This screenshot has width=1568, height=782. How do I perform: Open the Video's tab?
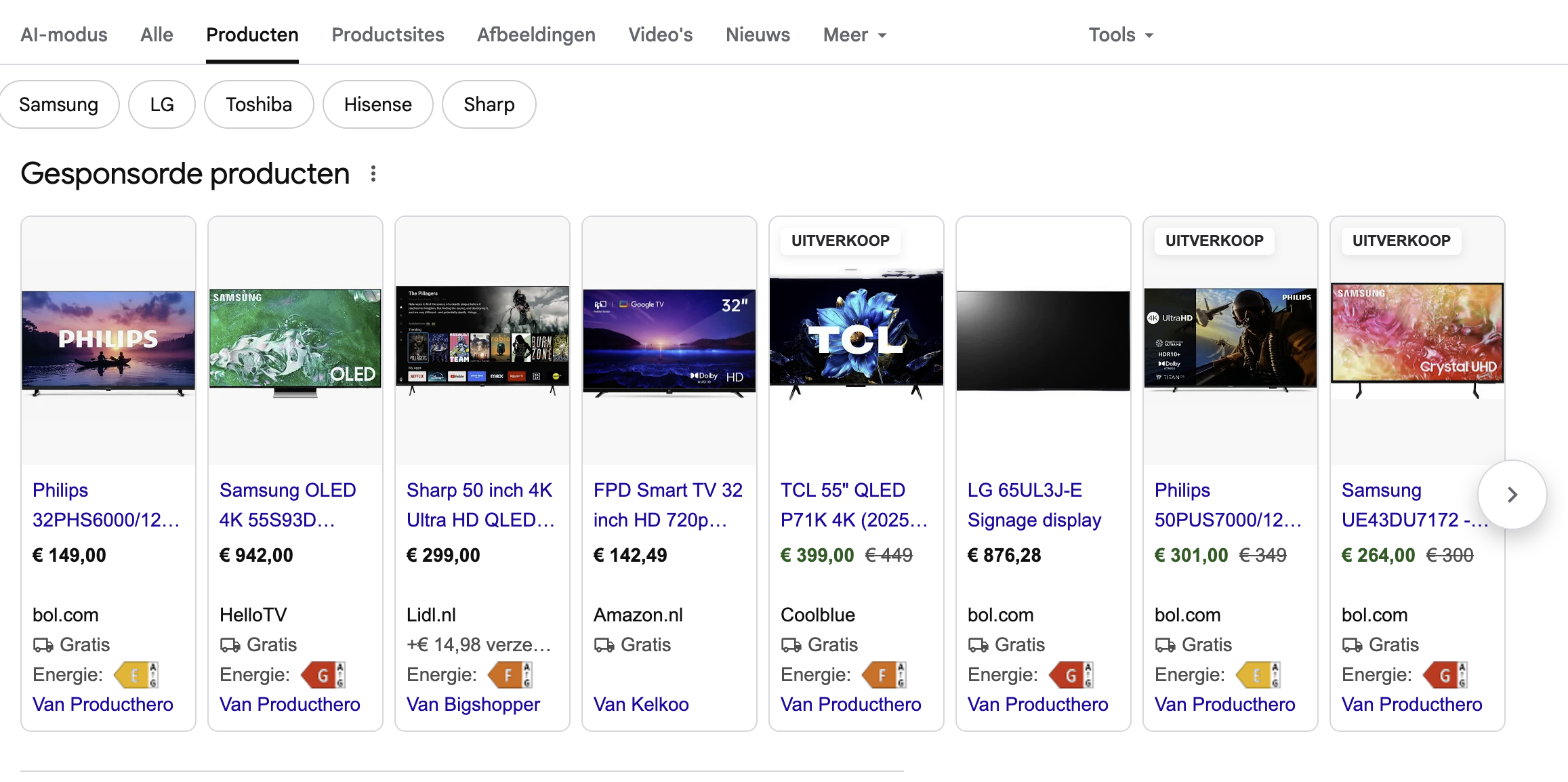660,35
